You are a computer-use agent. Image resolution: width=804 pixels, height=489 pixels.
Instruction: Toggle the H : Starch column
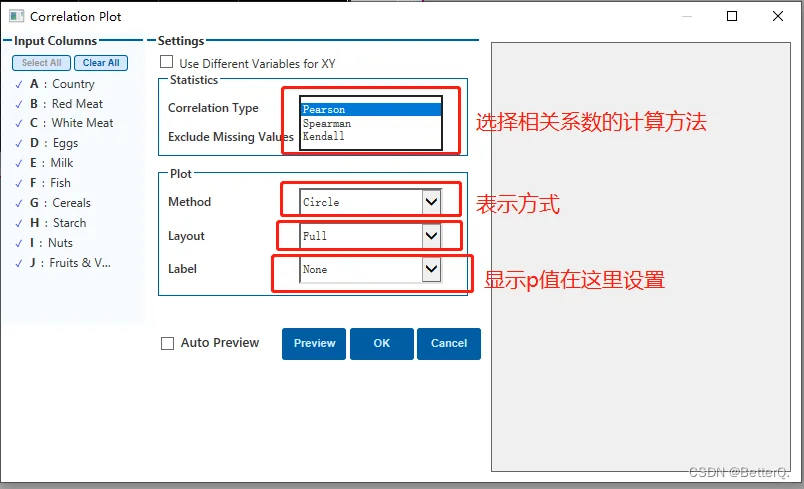click(x=19, y=223)
